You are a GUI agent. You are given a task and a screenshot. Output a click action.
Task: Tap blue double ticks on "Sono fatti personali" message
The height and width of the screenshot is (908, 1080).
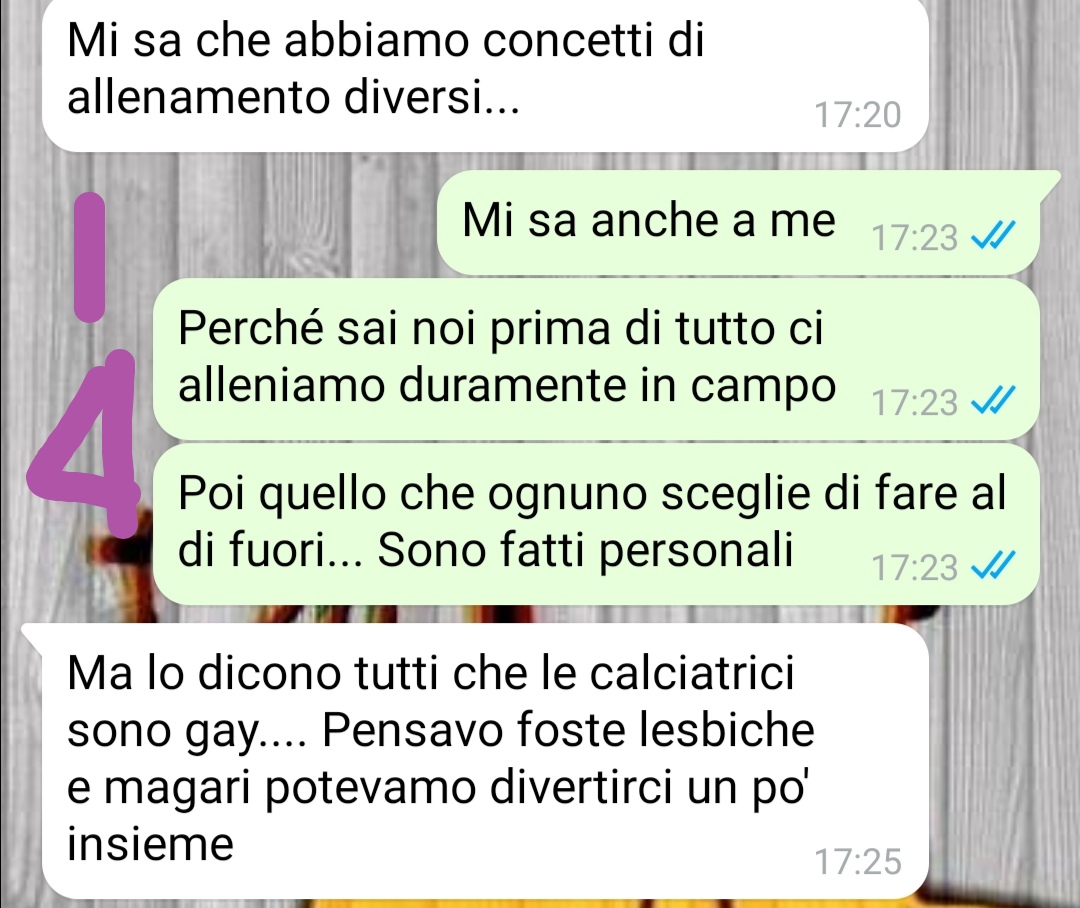[x=993, y=566]
